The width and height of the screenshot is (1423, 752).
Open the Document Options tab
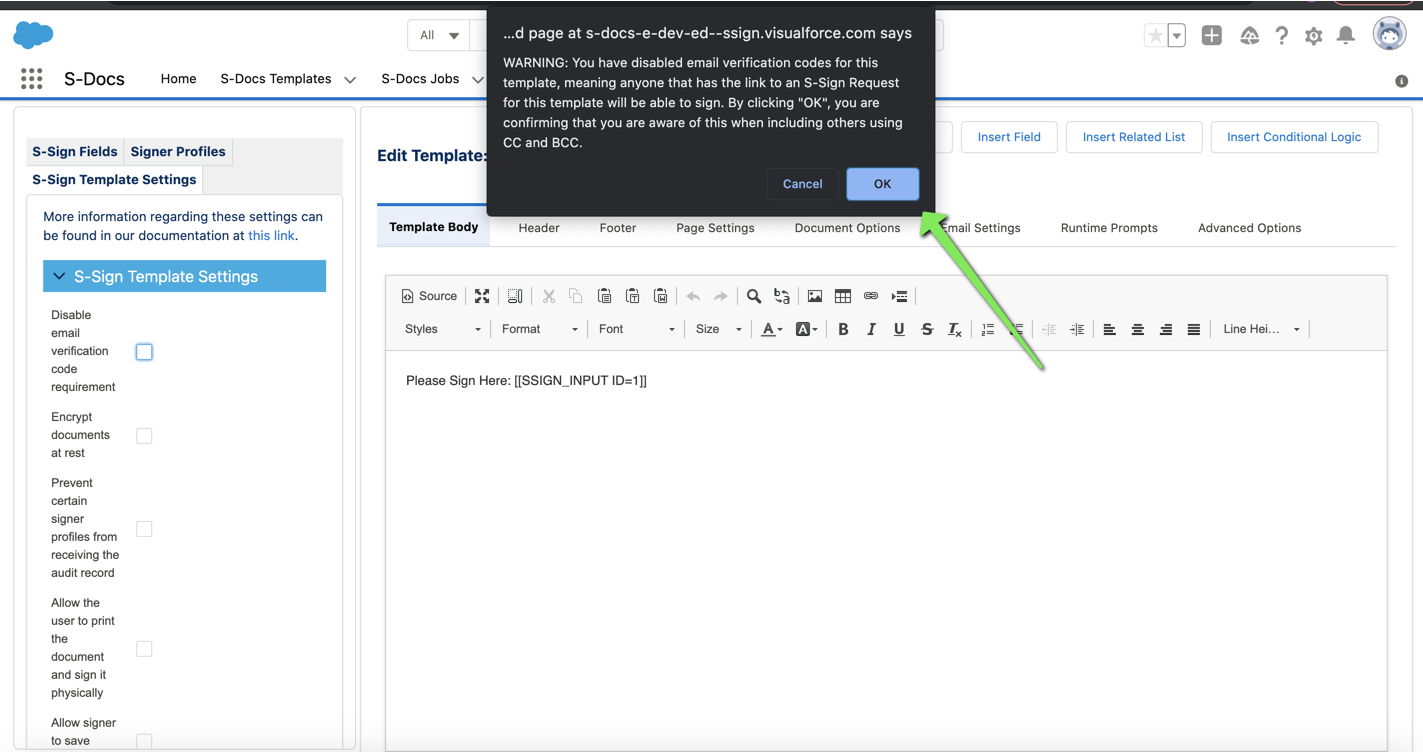[x=847, y=228]
